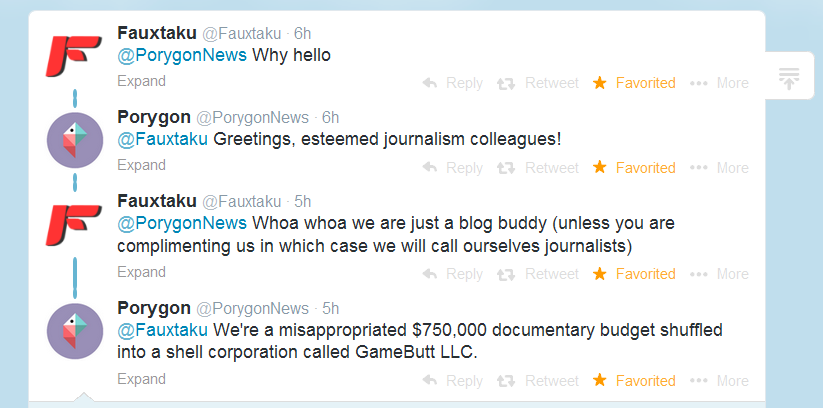This screenshot has height=408, width=823.
Task: Click the Fauxtaku avatar on 'Whoa whoa' tweet
Action: tap(74, 225)
